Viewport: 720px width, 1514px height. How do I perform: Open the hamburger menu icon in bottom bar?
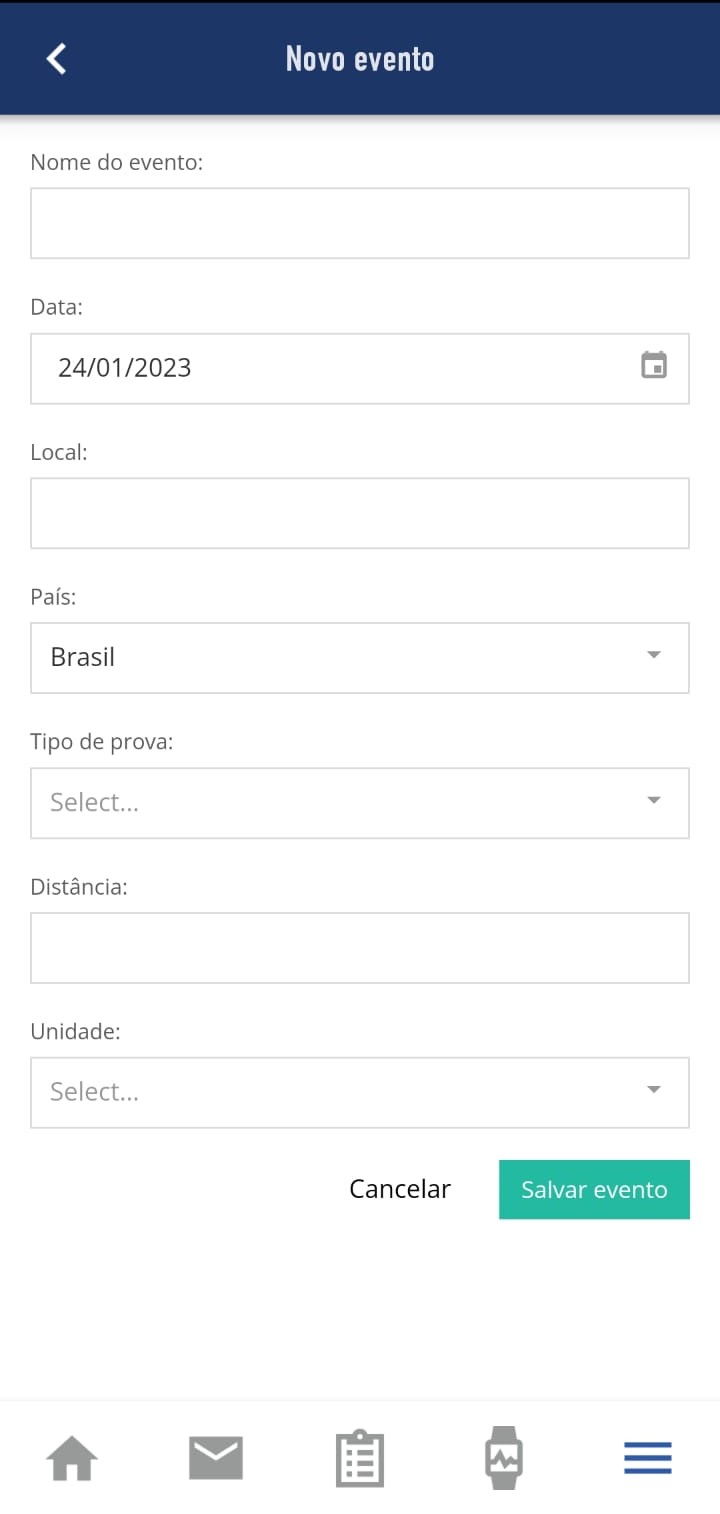648,1458
